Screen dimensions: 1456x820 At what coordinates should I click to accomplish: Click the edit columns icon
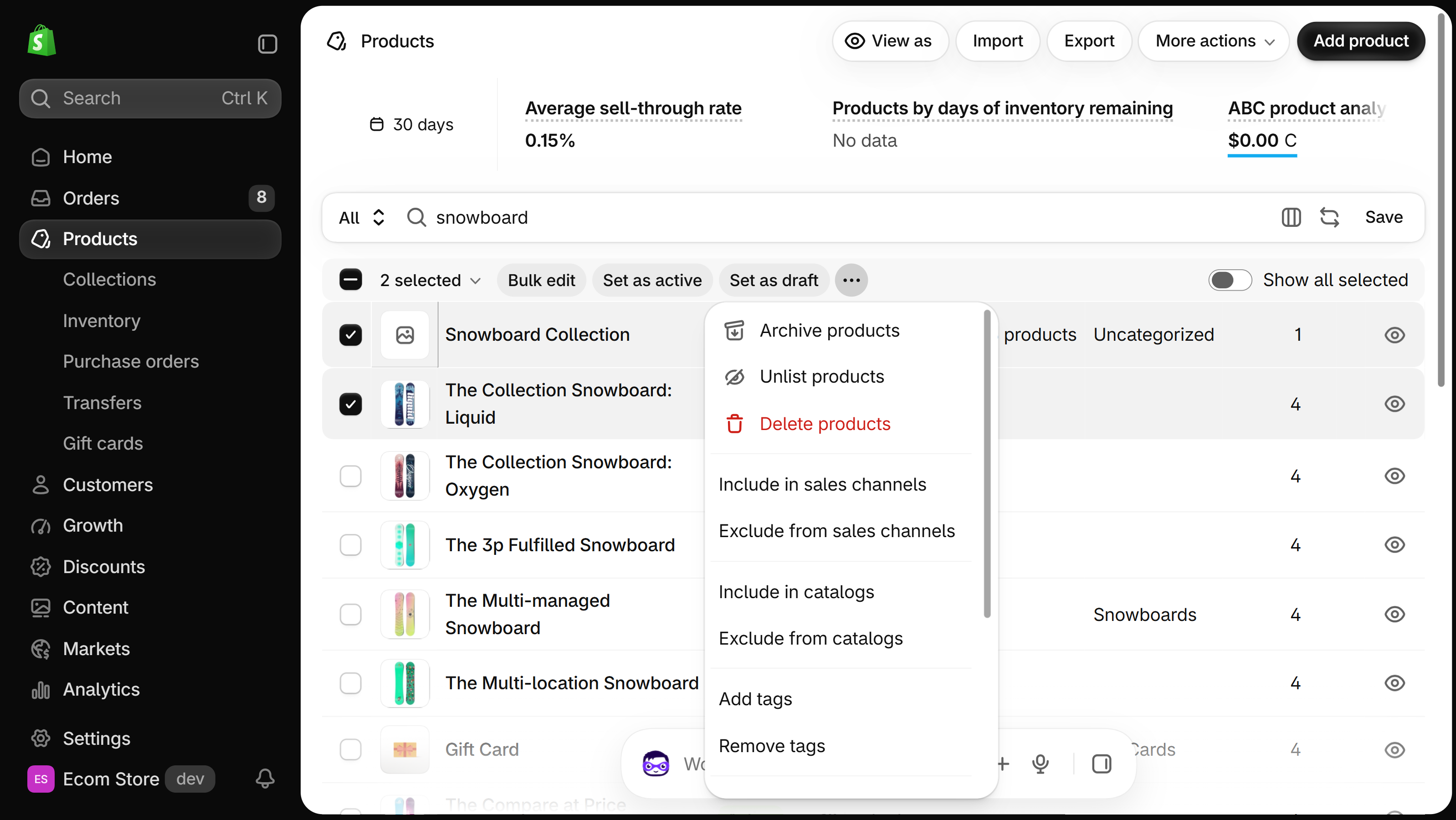pos(1291,217)
